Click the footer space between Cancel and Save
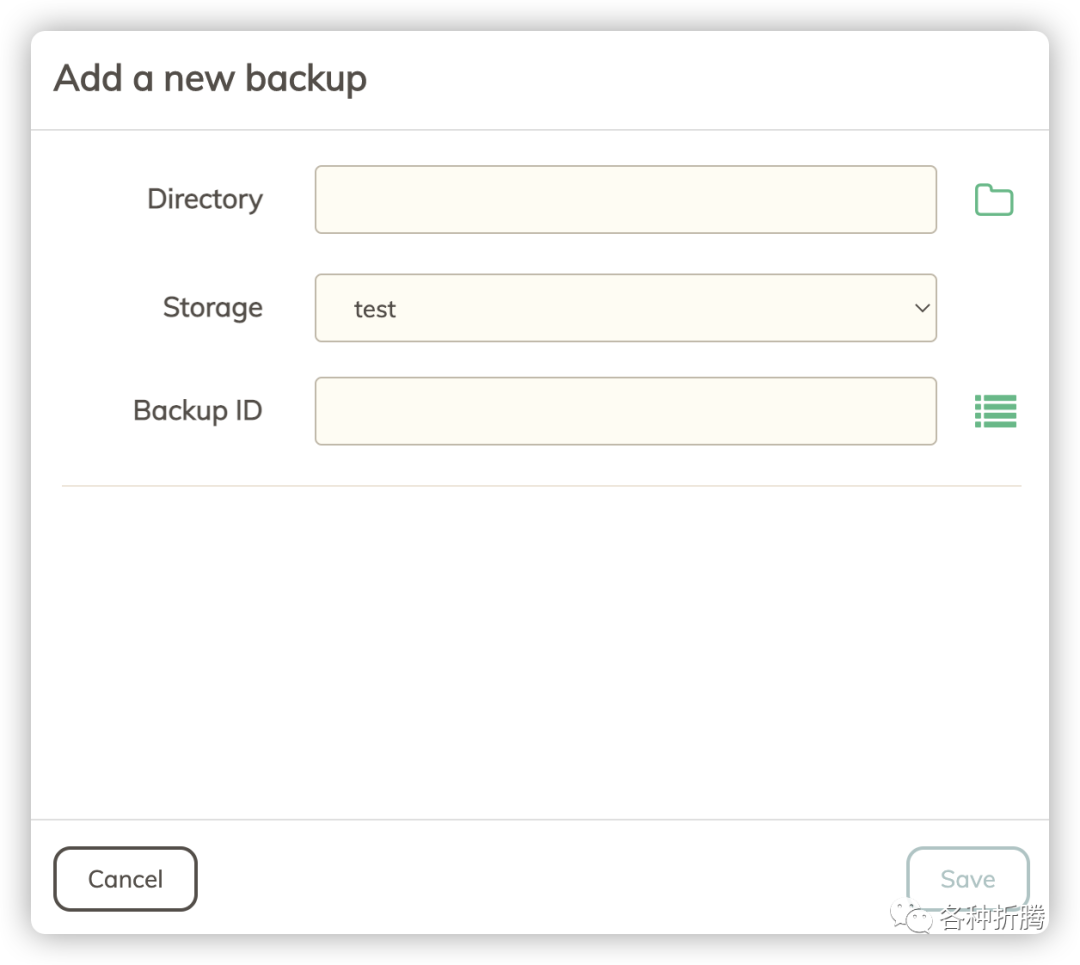Screen dimensions: 1080x965 click(x=550, y=879)
